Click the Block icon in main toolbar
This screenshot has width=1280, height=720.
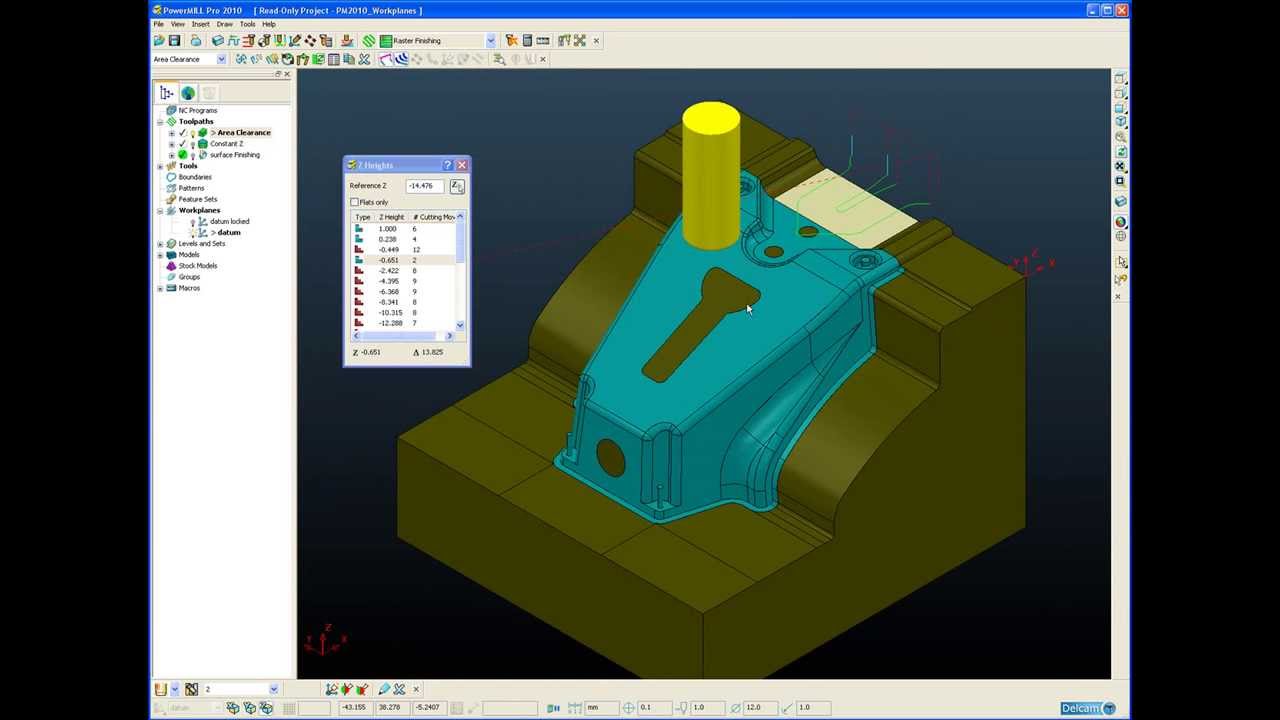[218, 41]
